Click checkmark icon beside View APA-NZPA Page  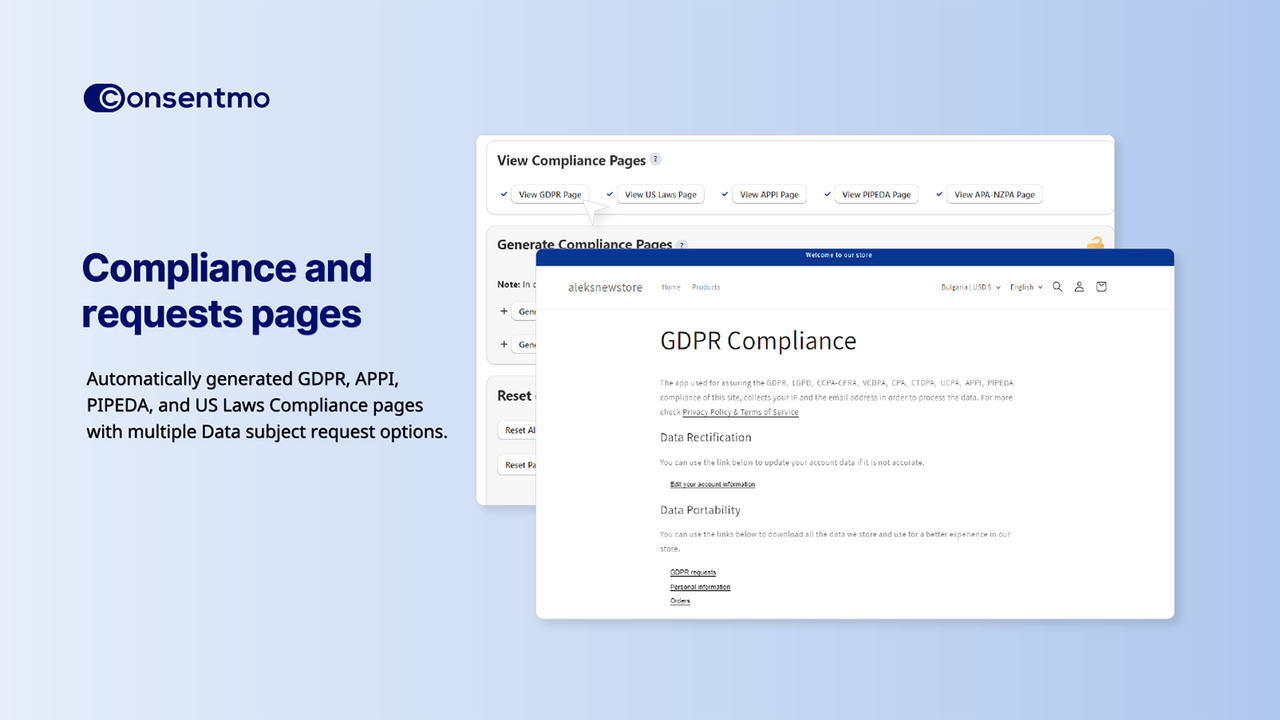click(x=940, y=194)
